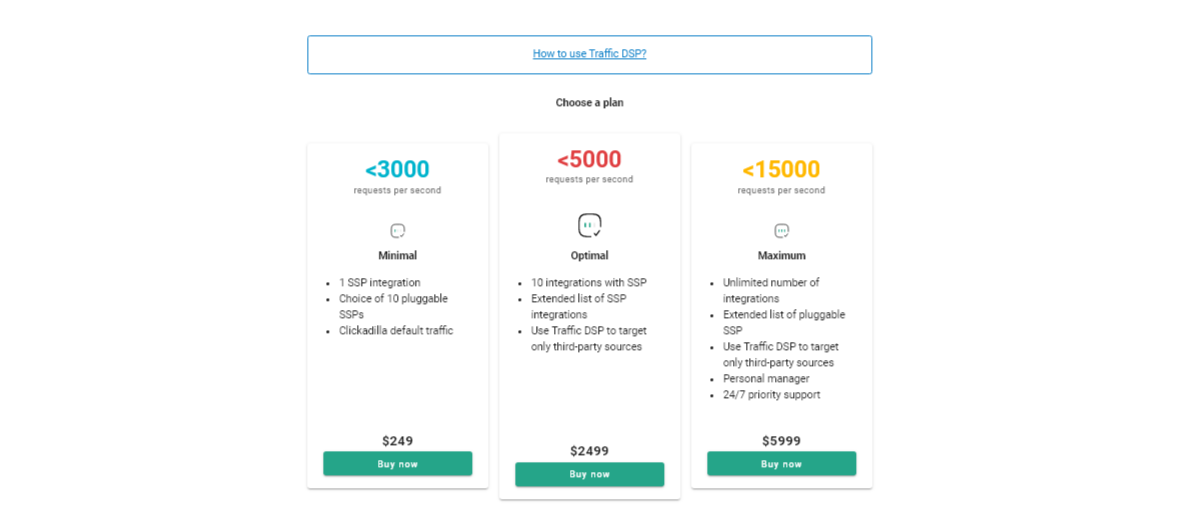Click the <3000 requests per second heading
The width and height of the screenshot is (1199, 531).
[x=397, y=170]
